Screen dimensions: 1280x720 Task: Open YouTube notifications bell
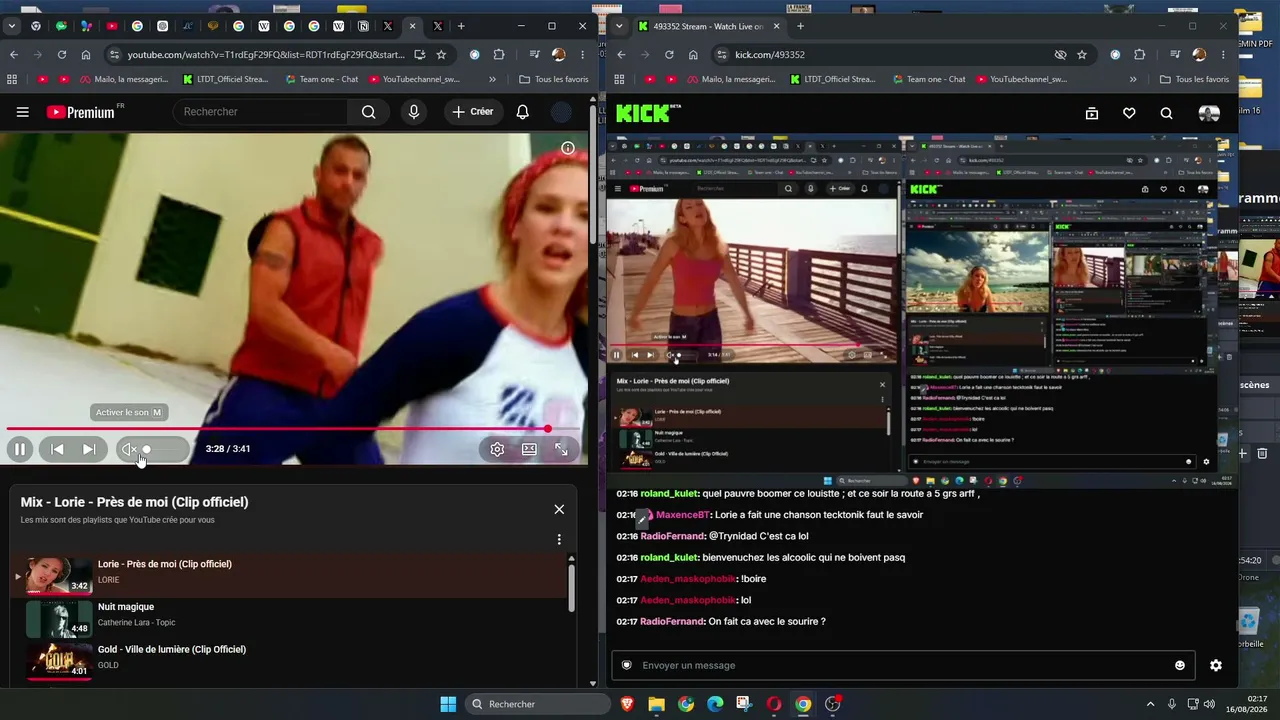coord(522,112)
